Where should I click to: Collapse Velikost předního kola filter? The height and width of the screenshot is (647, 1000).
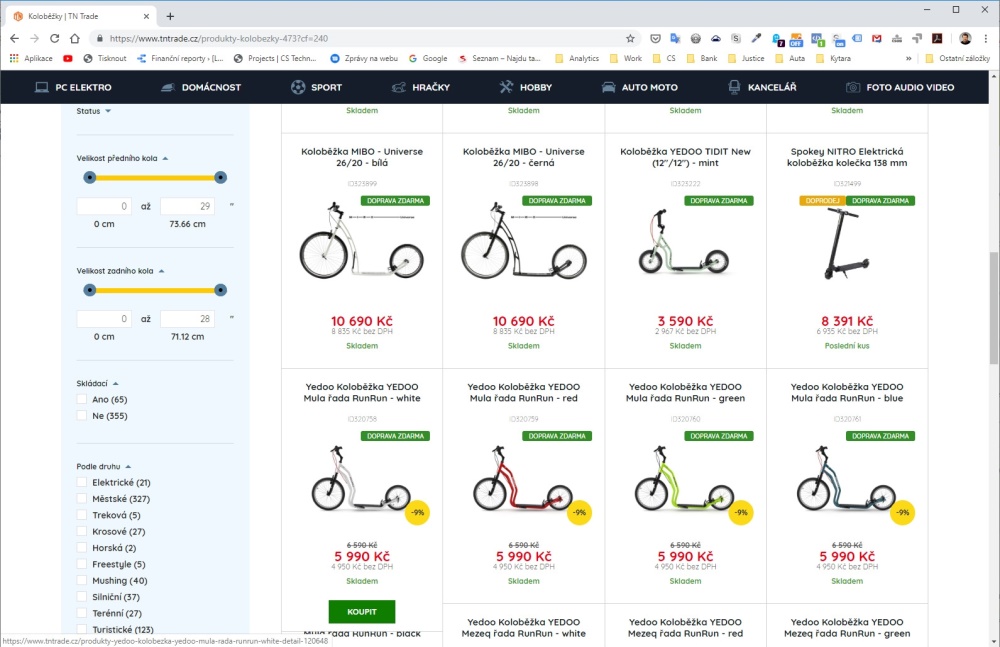tap(122, 158)
